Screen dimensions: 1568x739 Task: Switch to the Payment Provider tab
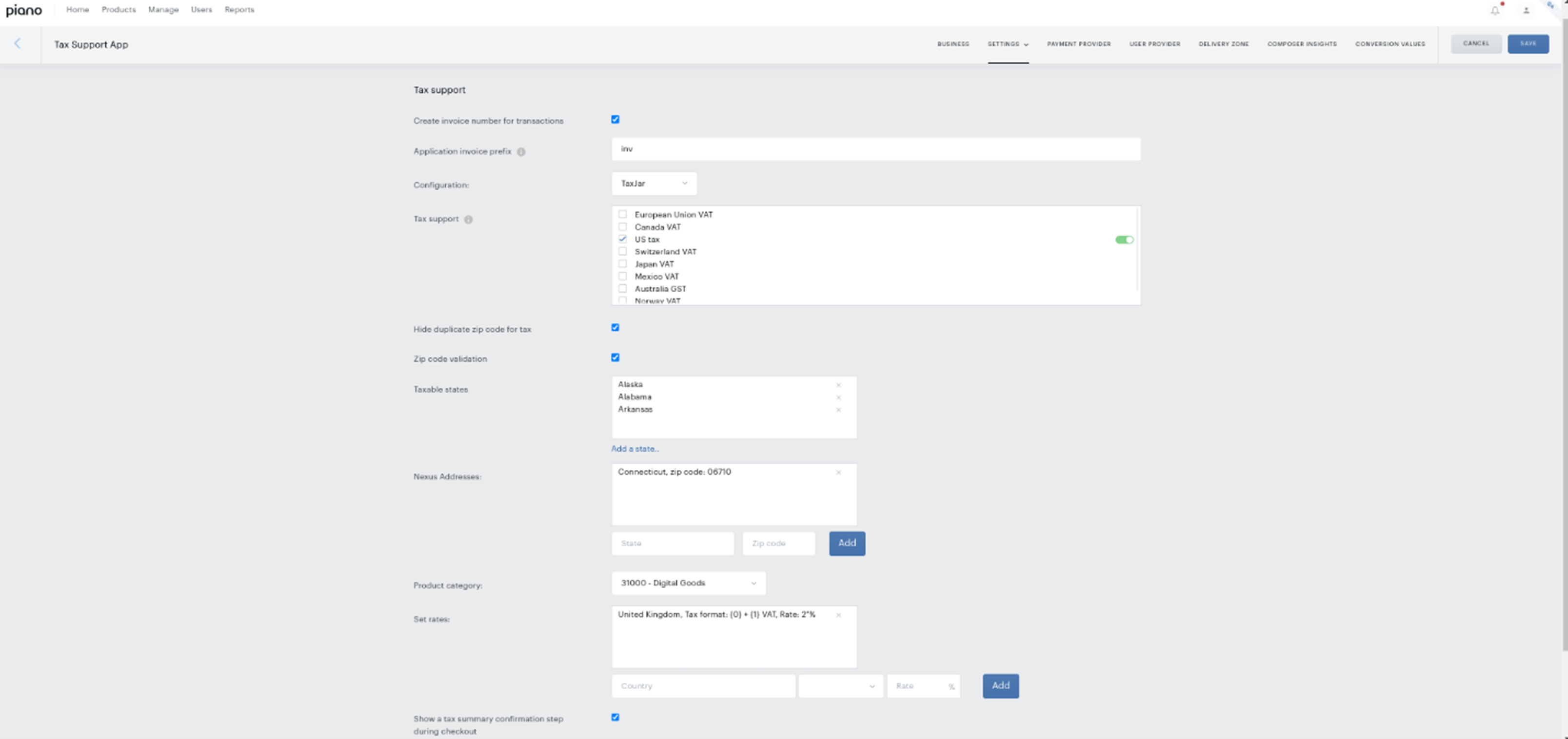tap(1079, 44)
